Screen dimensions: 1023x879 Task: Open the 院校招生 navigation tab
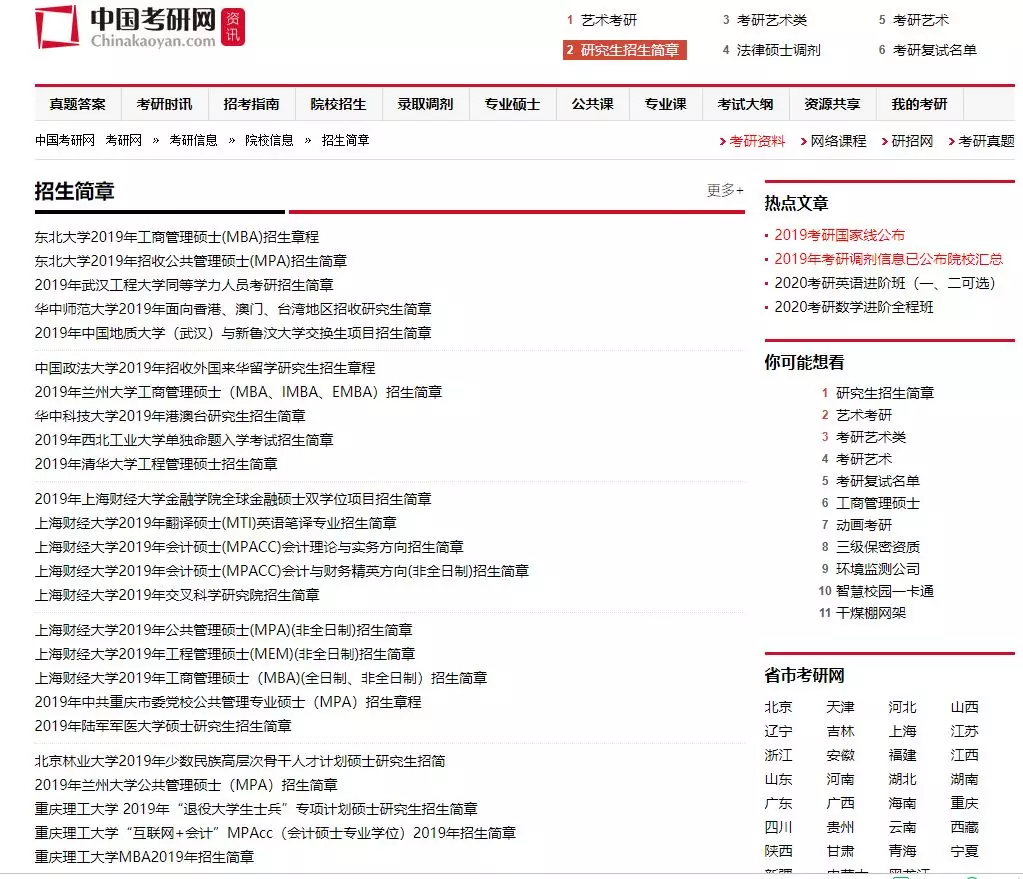point(338,104)
